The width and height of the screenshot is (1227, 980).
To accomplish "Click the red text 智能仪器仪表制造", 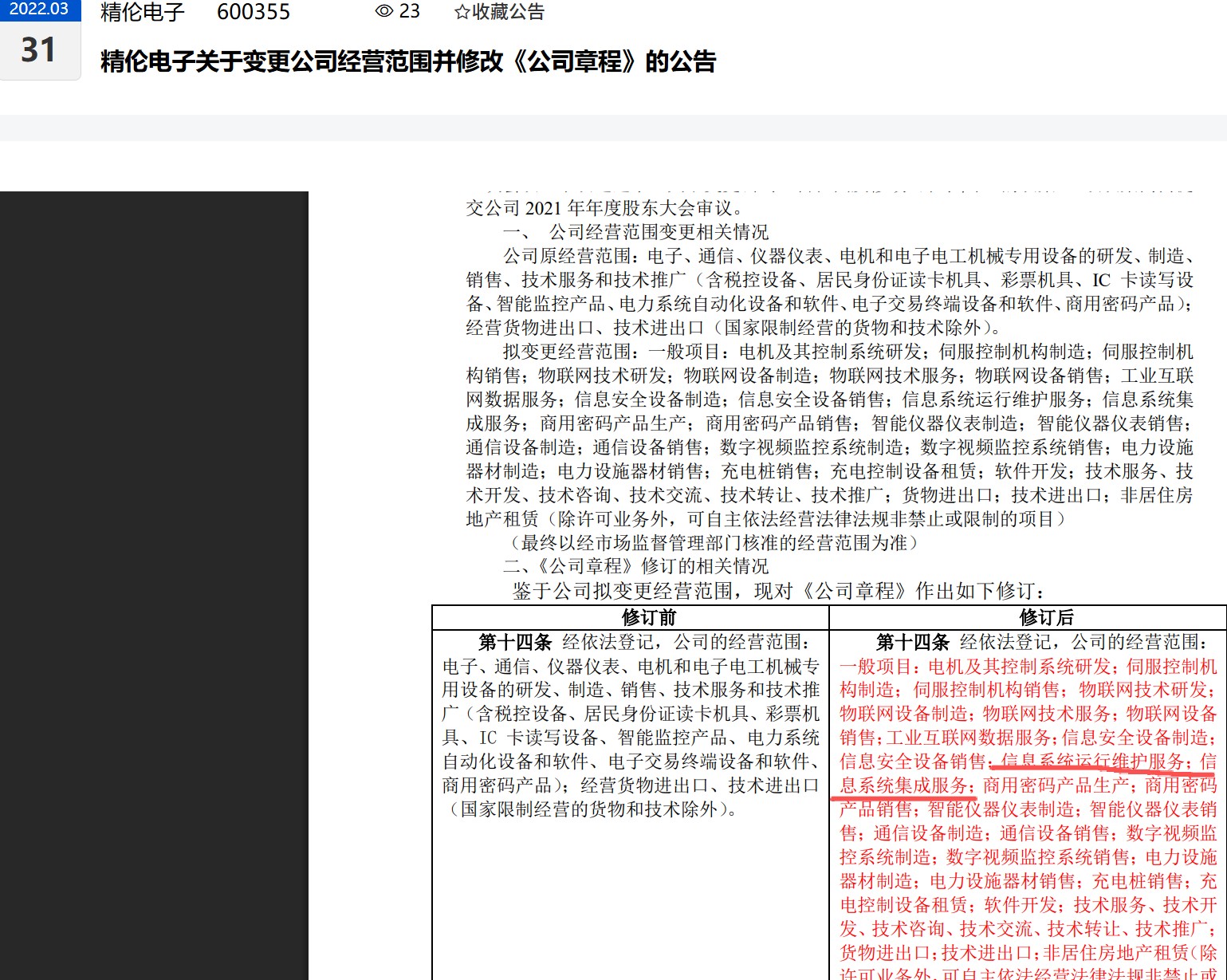I will [1001, 809].
